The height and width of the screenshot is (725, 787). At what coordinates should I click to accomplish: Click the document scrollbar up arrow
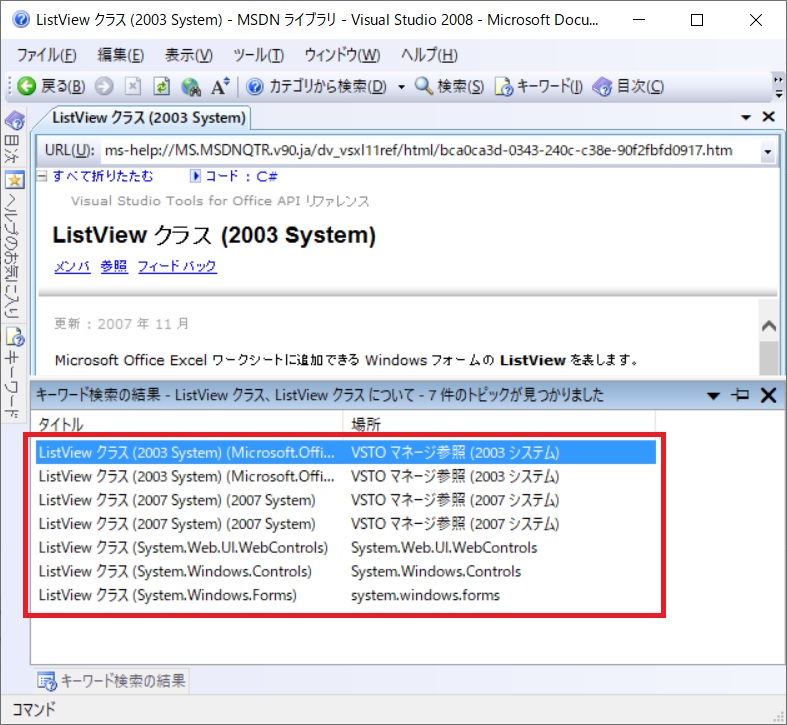pos(768,326)
